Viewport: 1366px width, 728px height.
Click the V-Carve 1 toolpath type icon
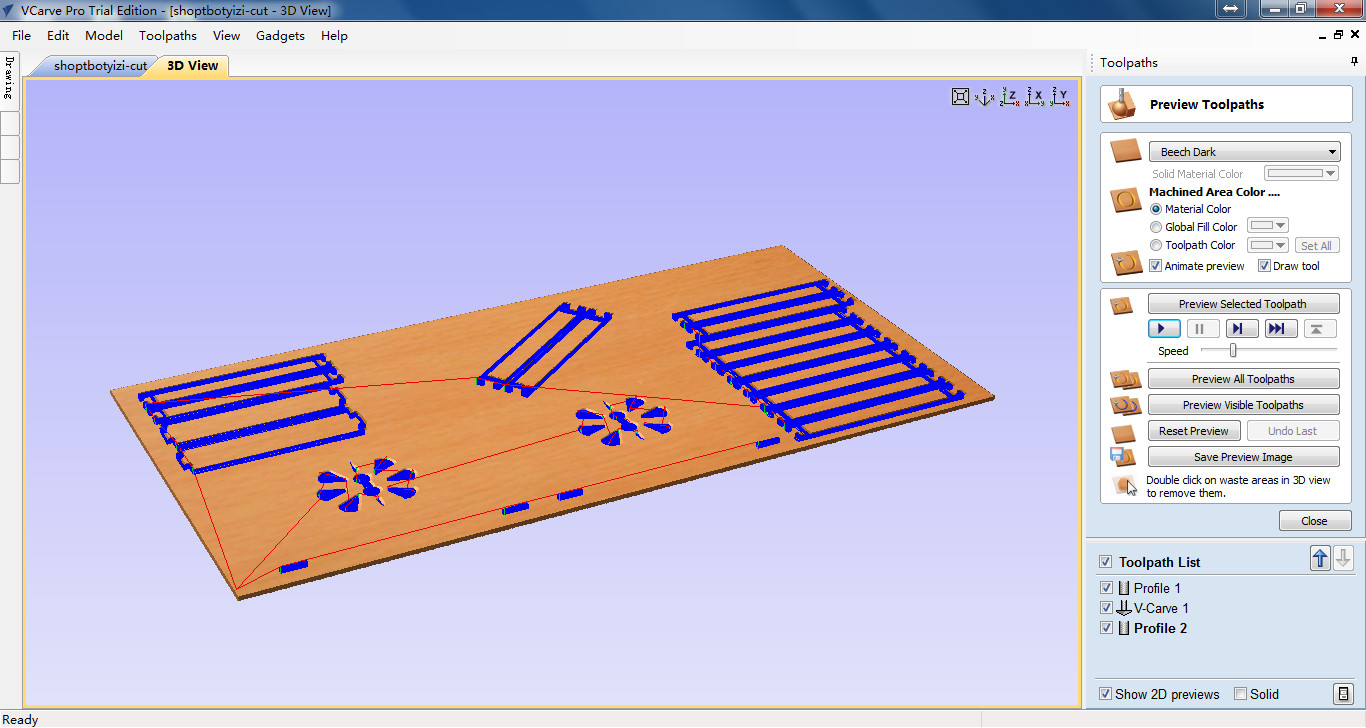(x=1124, y=608)
